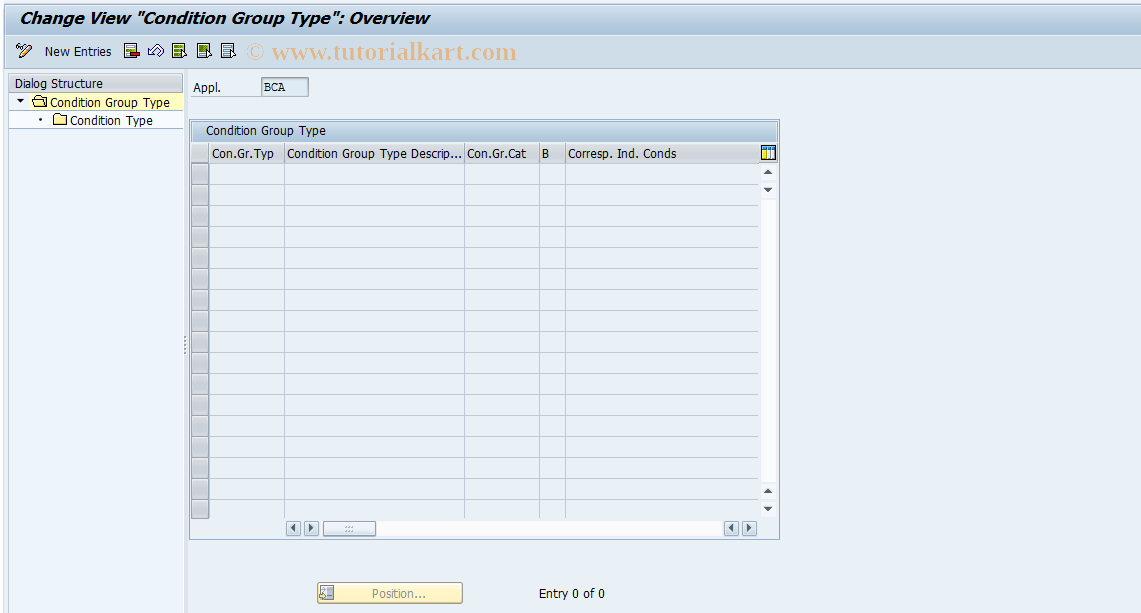Click the New Entries button
This screenshot has width=1141, height=613.
78,52
